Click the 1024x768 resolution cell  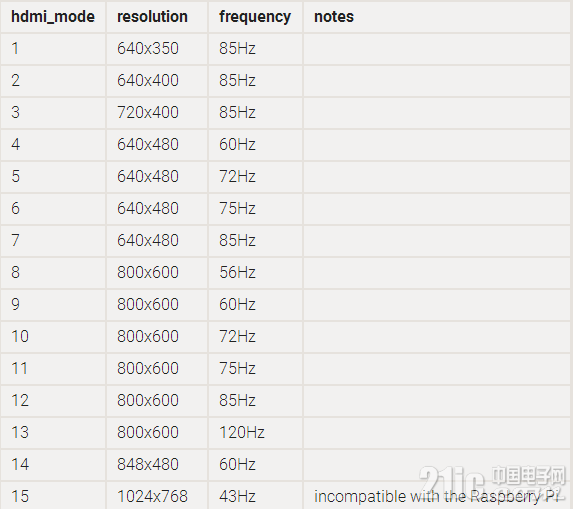[157, 496]
